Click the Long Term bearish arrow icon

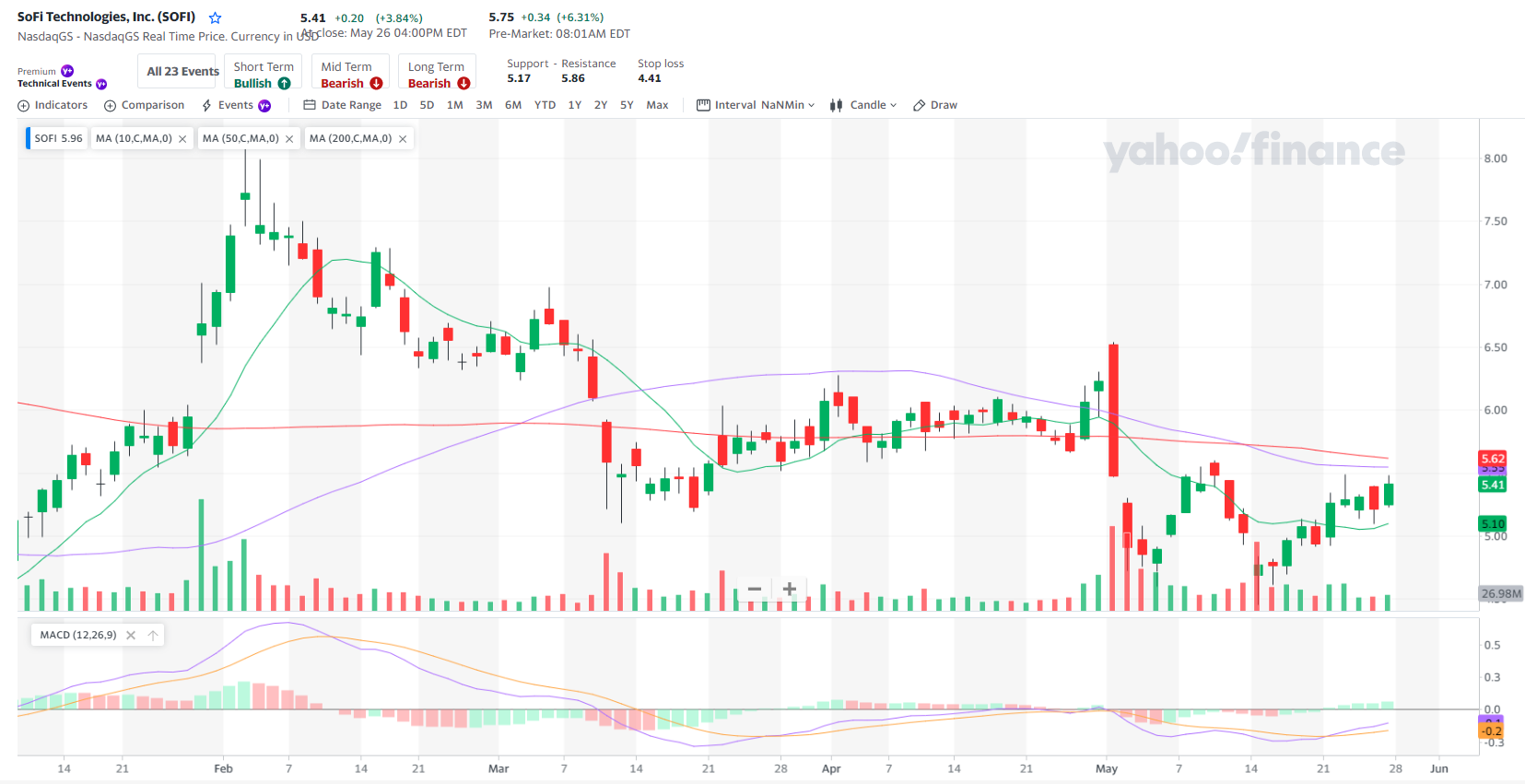click(463, 83)
